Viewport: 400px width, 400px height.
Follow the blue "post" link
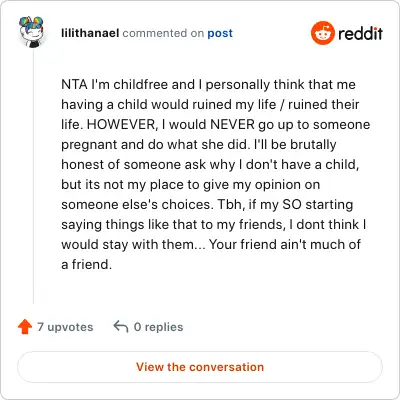pos(220,34)
